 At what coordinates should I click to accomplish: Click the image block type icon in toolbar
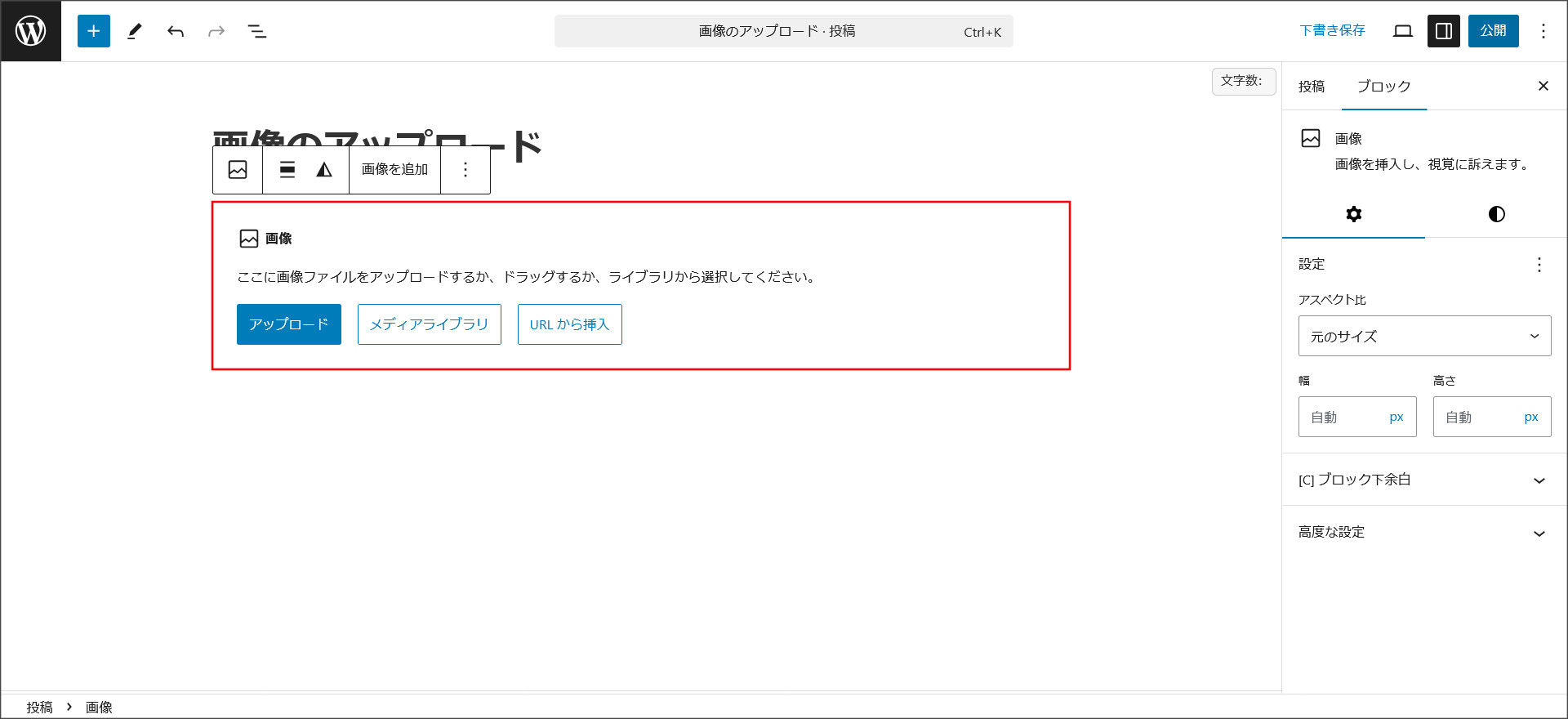click(x=238, y=169)
